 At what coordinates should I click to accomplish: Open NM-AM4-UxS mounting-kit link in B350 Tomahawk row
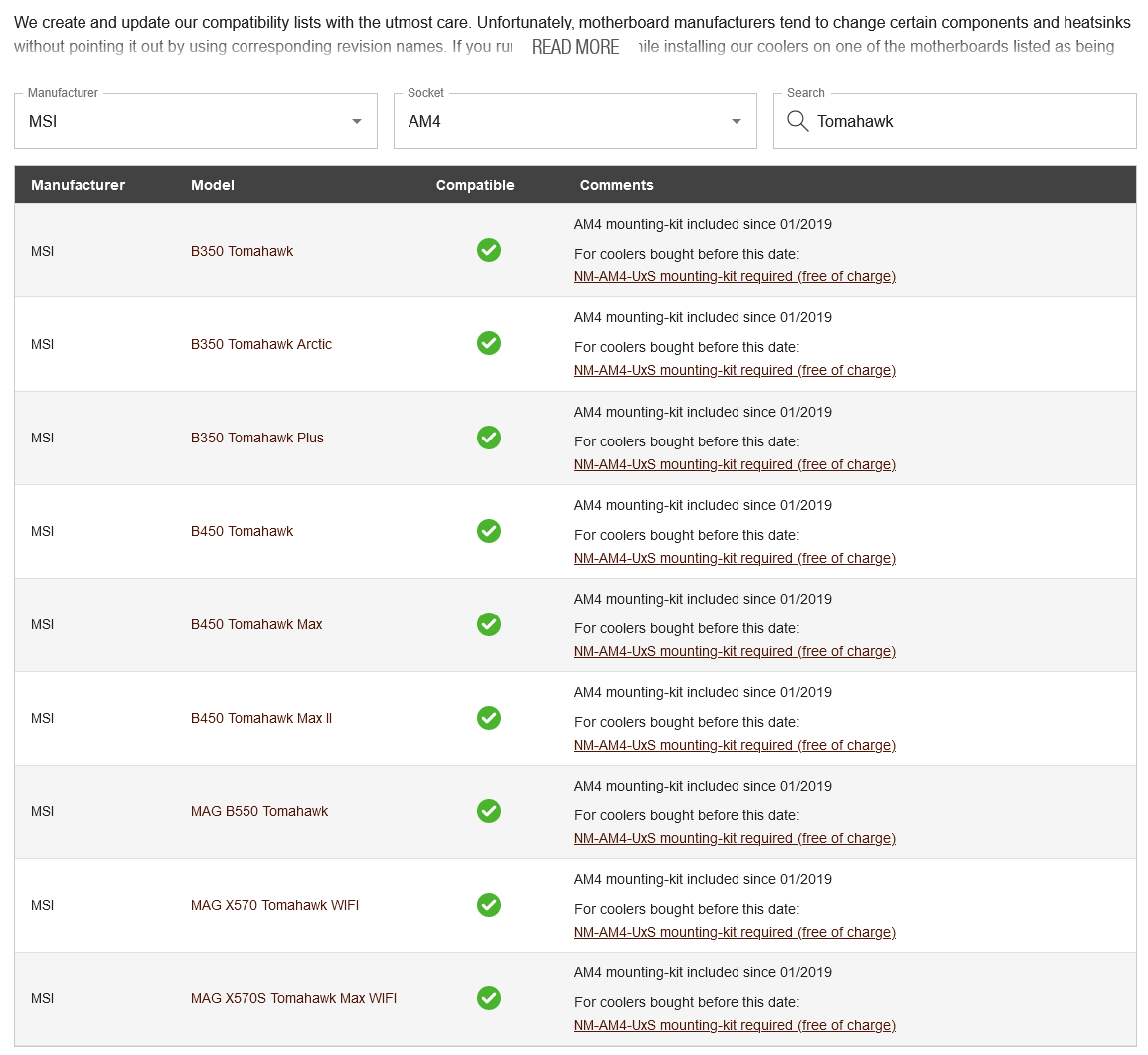[736, 277]
